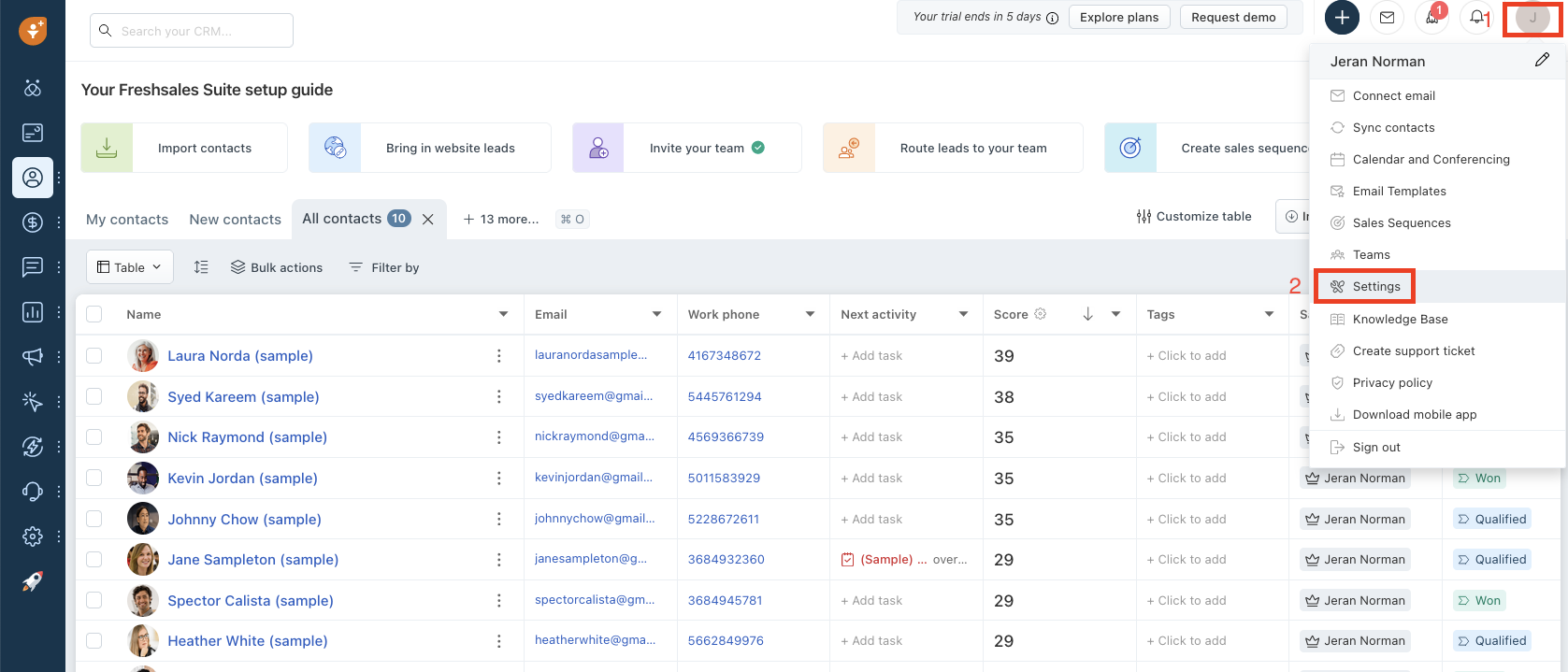The height and width of the screenshot is (672, 1568).
Task: Open Analytics reports icon in sidebar
Action: [33, 311]
